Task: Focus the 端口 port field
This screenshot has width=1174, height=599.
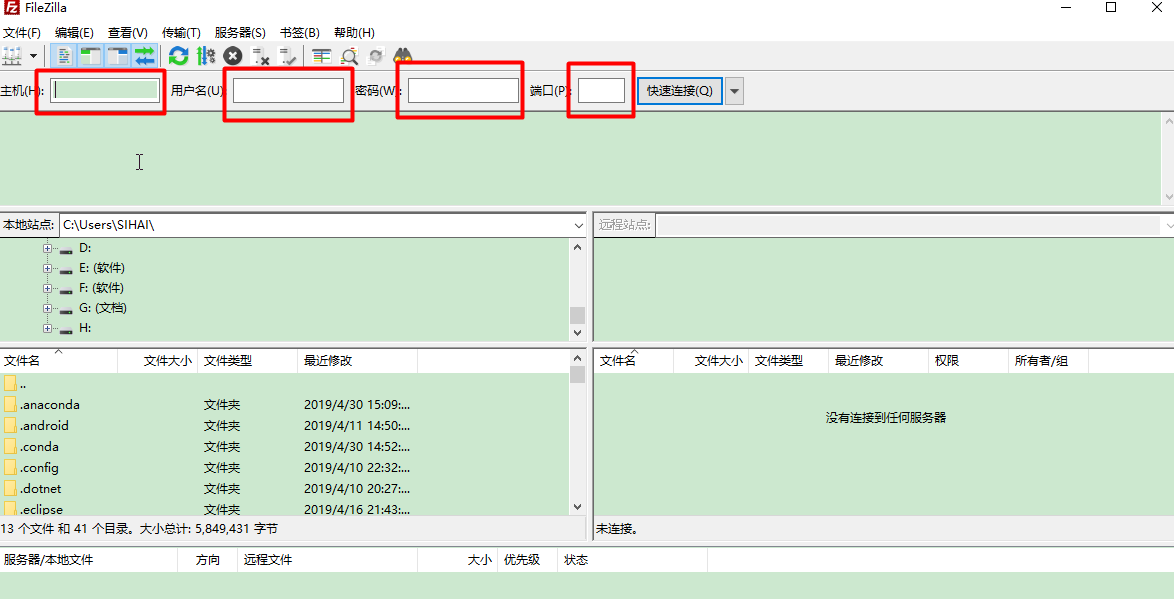Action: point(601,91)
